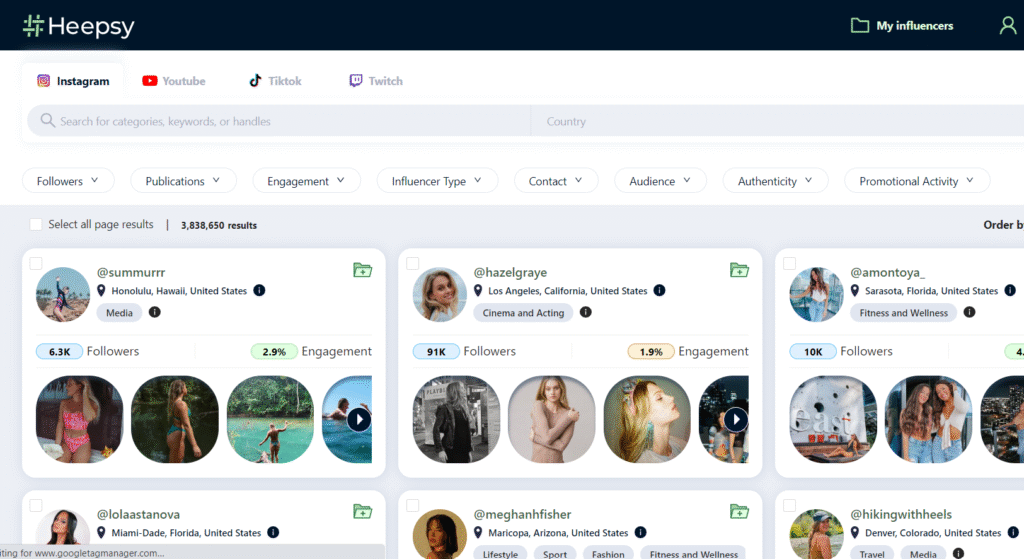This screenshot has width=1024, height=559.
Task: Switch to the Twitch tab
Action: tap(376, 81)
